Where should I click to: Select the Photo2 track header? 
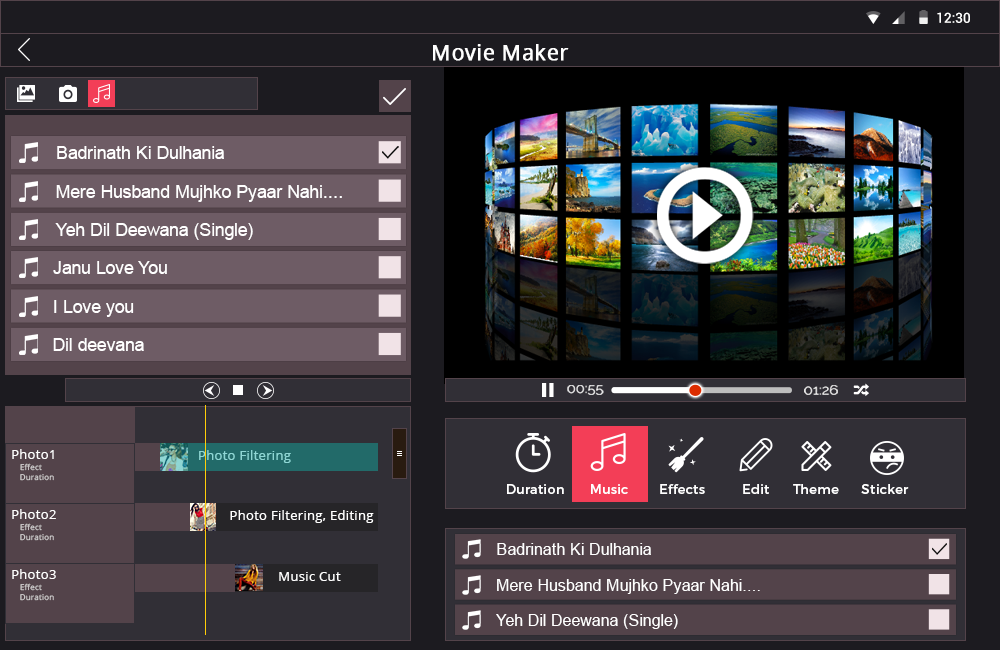tap(70, 533)
